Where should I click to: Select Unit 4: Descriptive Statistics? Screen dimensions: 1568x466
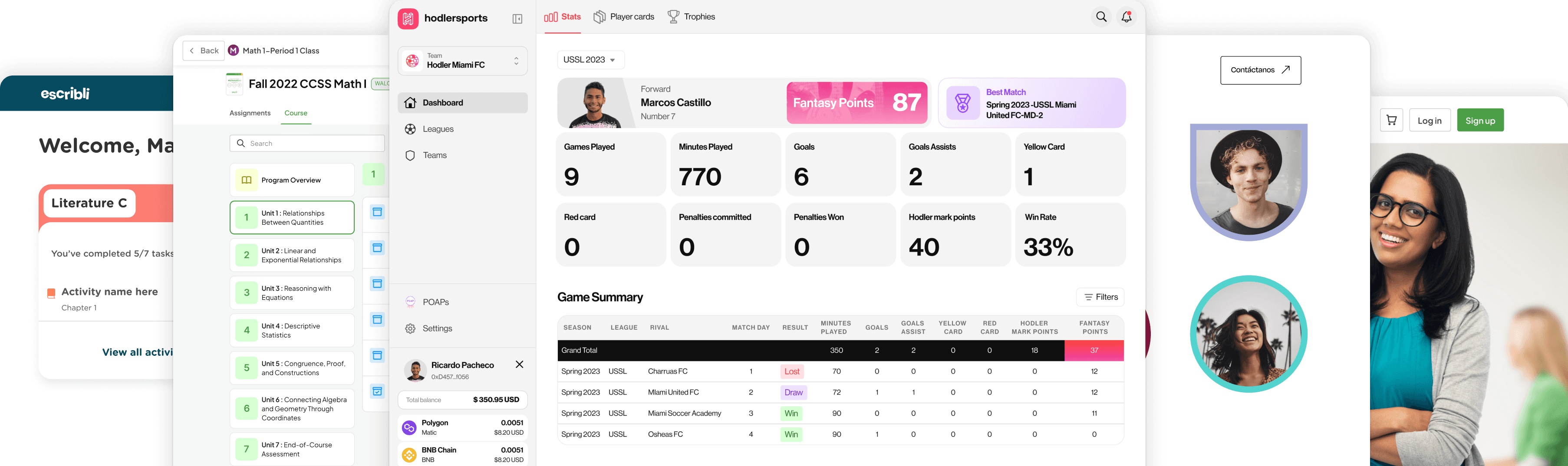(292, 330)
